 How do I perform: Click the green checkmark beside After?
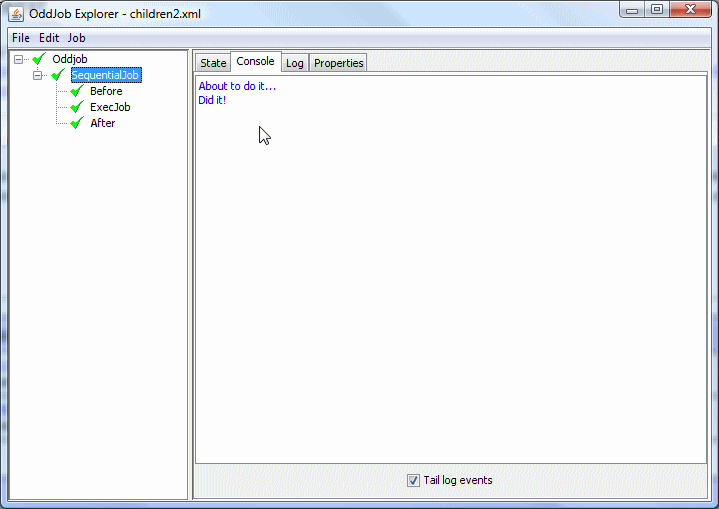point(76,123)
